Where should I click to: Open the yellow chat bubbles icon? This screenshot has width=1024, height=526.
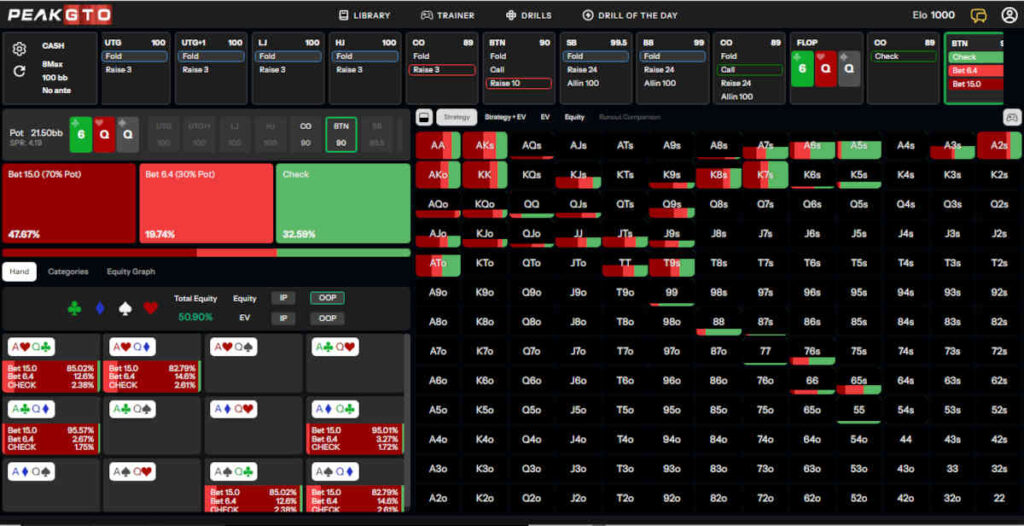point(978,15)
